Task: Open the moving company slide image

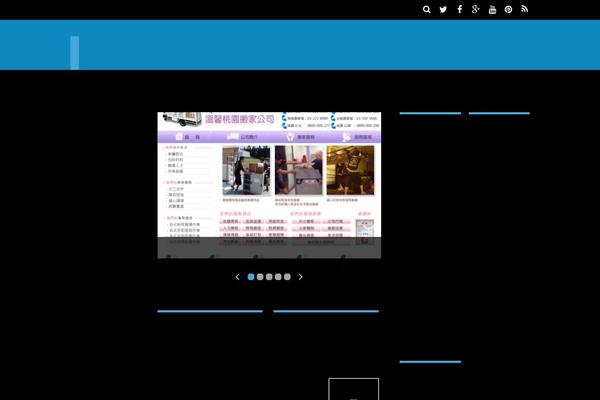Action: (x=269, y=185)
